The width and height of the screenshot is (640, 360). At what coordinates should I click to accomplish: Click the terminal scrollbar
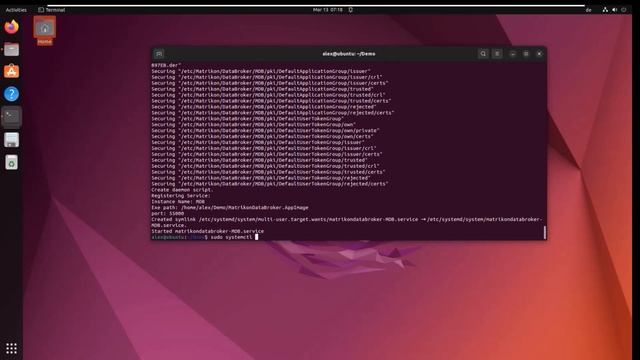tap(544, 233)
